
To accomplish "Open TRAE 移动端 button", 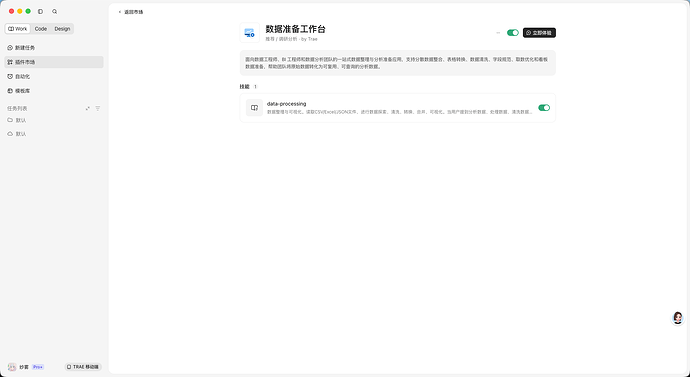I will tap(83, 367).
